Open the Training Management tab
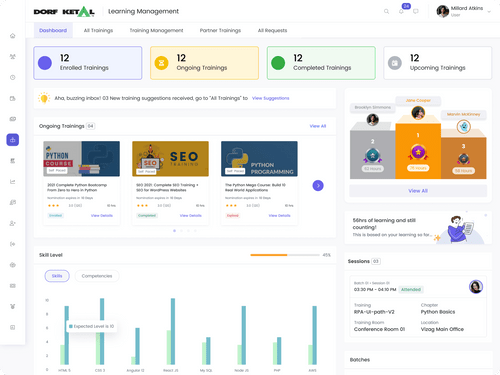The height and width of the screenshot is (375, 500). (x=156, y=30)
